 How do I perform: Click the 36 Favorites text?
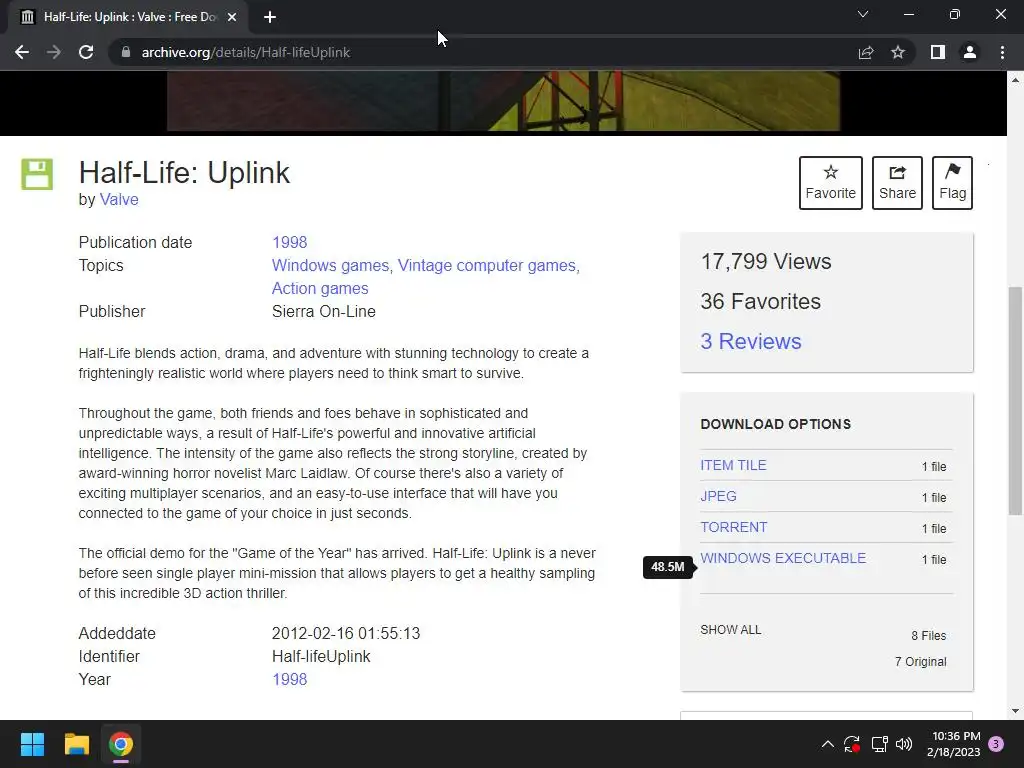click(760, 301)
